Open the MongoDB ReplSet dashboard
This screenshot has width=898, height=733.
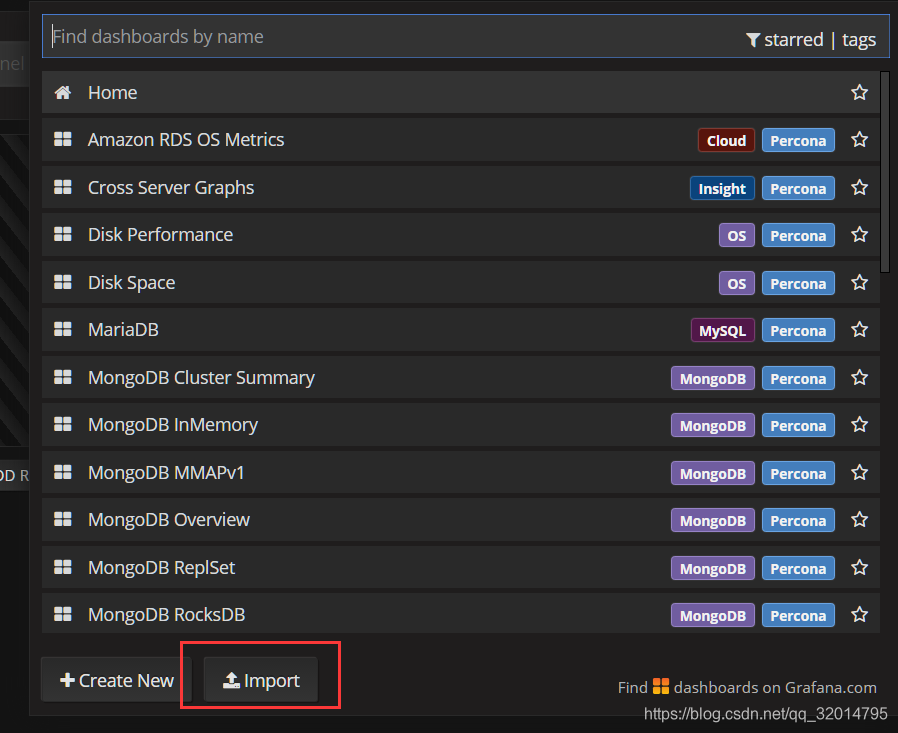click(460, 568)
